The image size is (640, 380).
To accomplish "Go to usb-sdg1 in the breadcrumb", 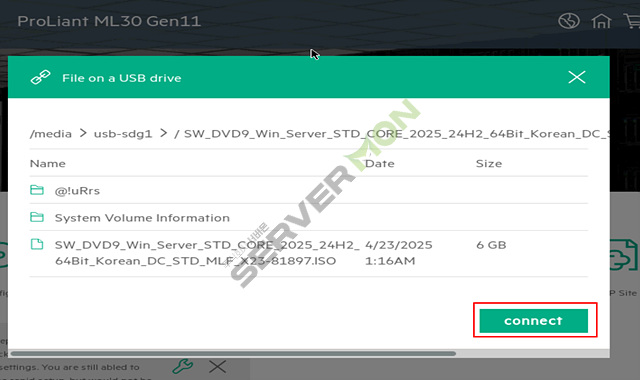I will click(123, 134).
